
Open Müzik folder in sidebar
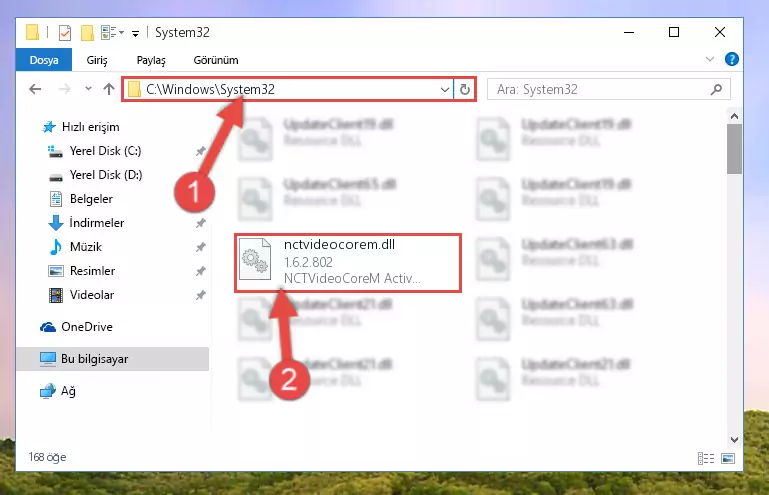(76, 247)
